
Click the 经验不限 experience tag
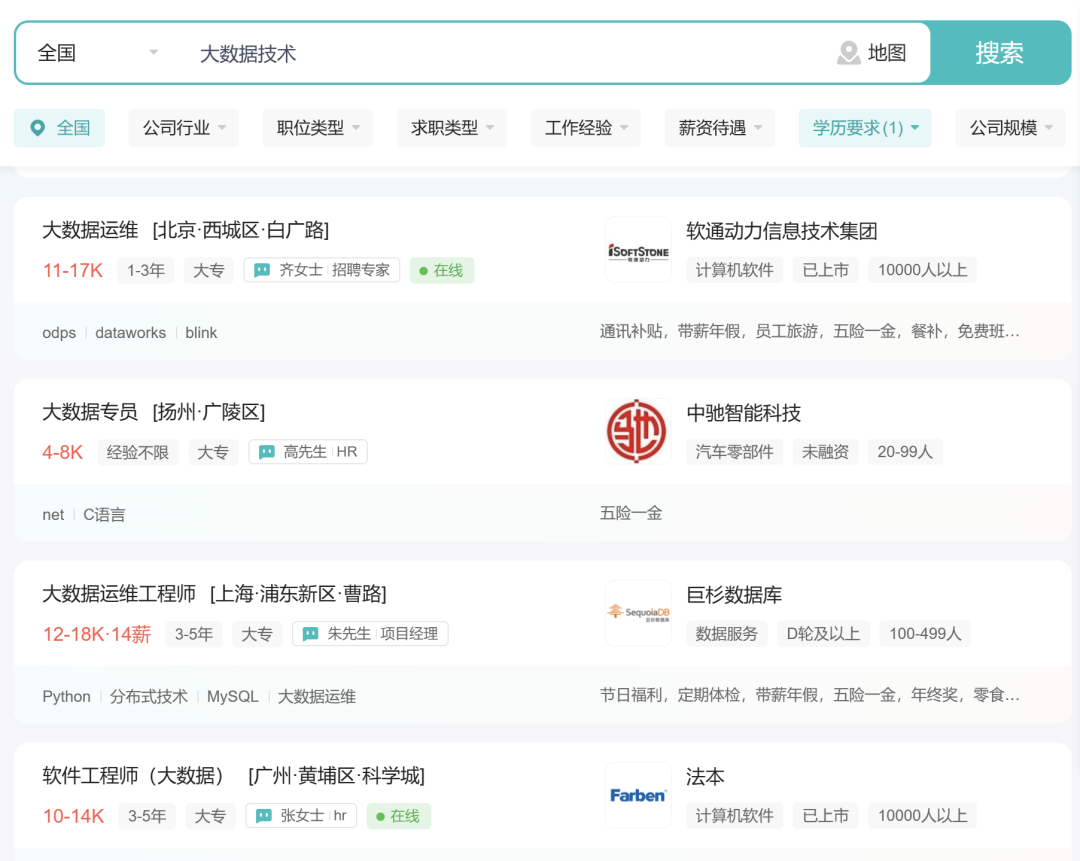click(138, 452)
